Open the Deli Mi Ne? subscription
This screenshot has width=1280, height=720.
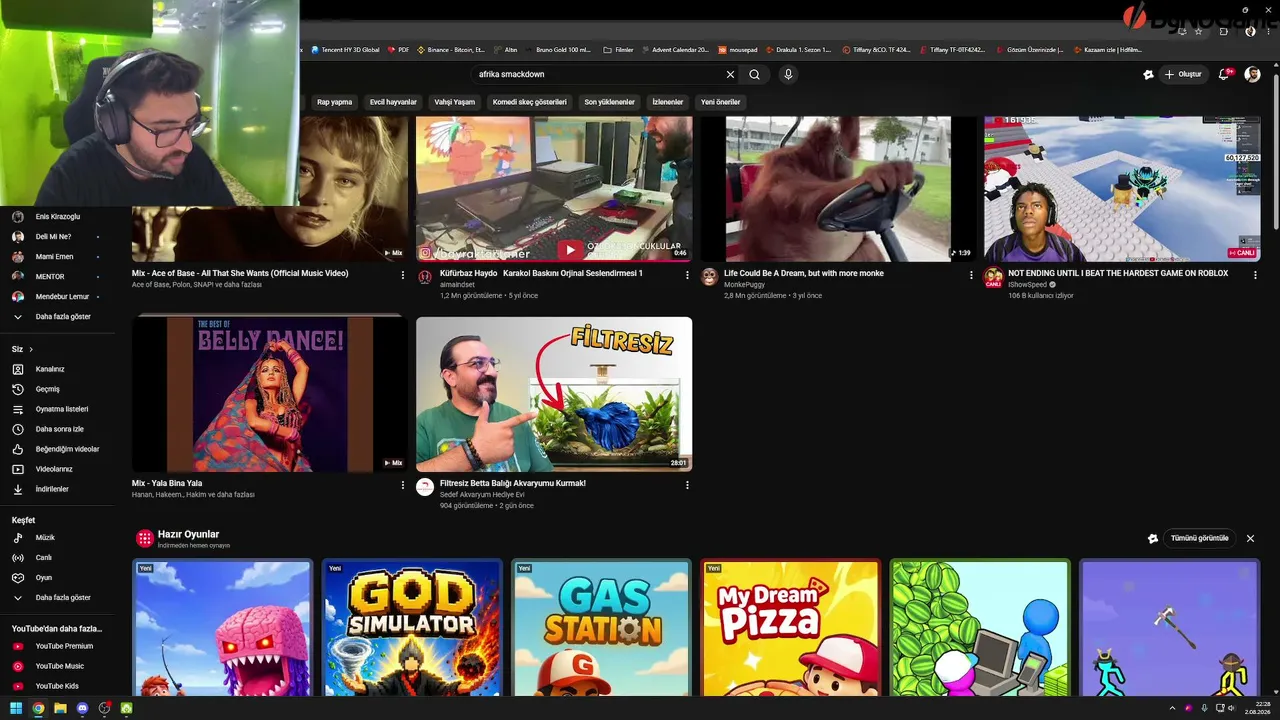click(x=56, y=237)
